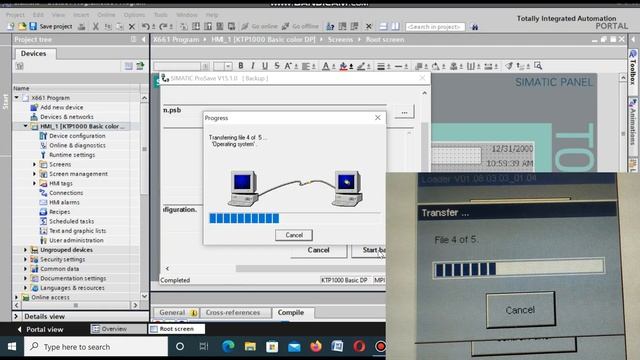Screen dimensions: 640x360
Task: Expand the Details view panel
Action: [16, 316]
